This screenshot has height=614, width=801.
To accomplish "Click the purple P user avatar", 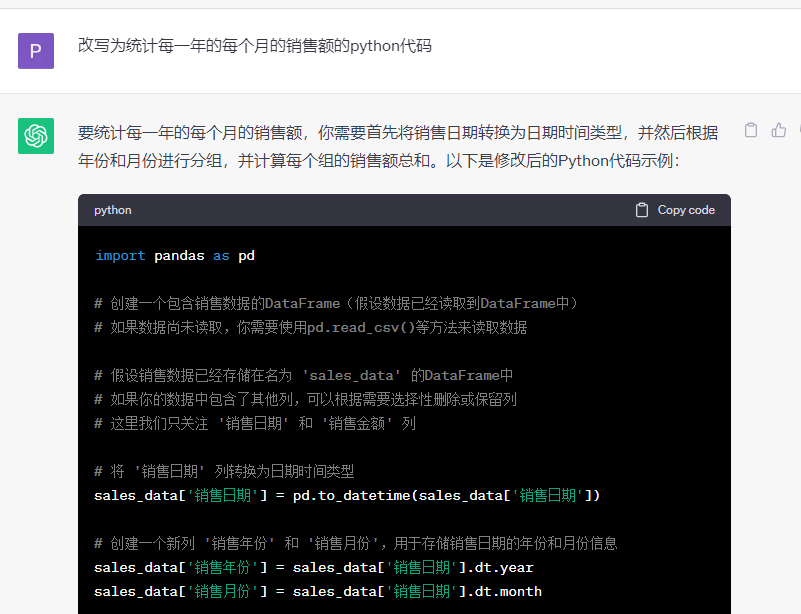I will coord(36,50).
